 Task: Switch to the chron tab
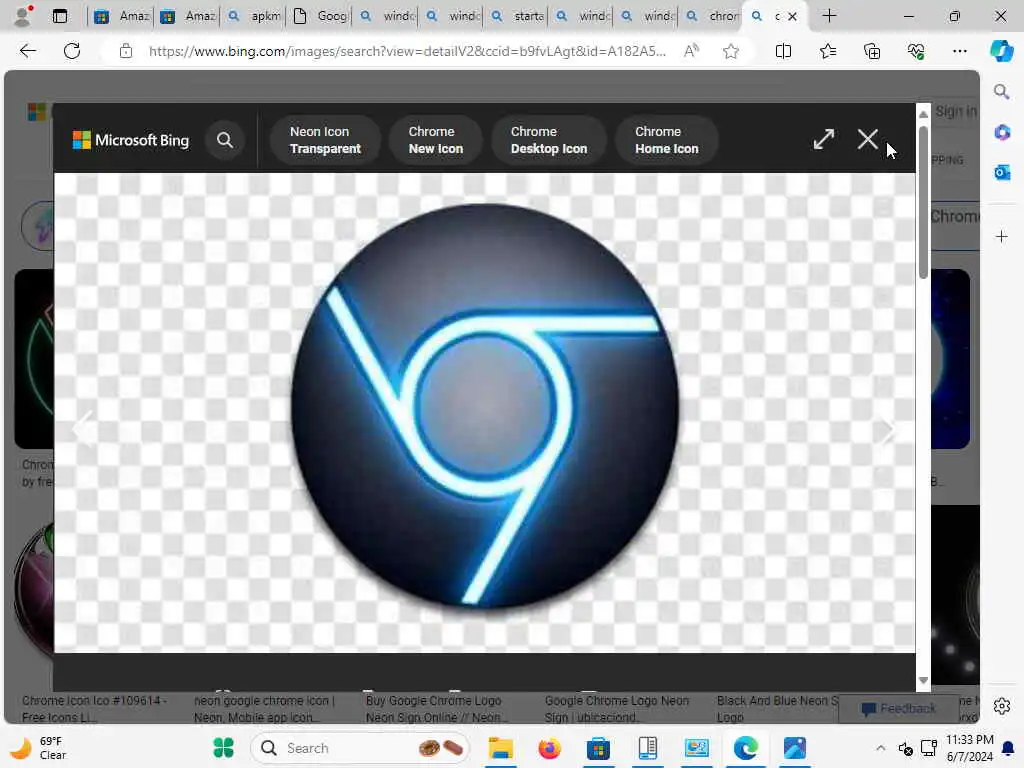click(712, 16)
